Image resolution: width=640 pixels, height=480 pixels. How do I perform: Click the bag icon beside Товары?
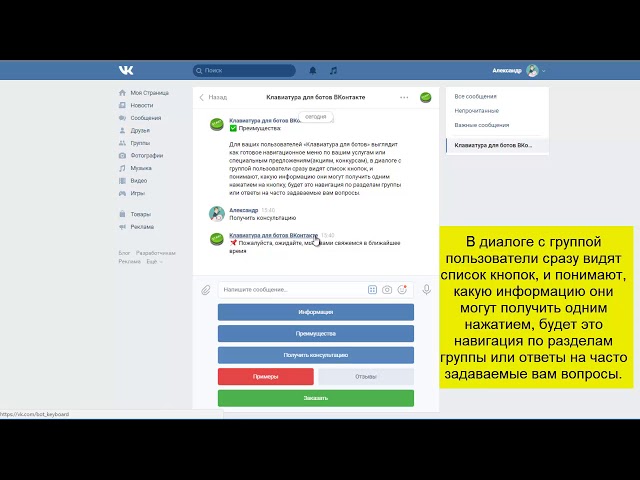(x=122, y=214)
